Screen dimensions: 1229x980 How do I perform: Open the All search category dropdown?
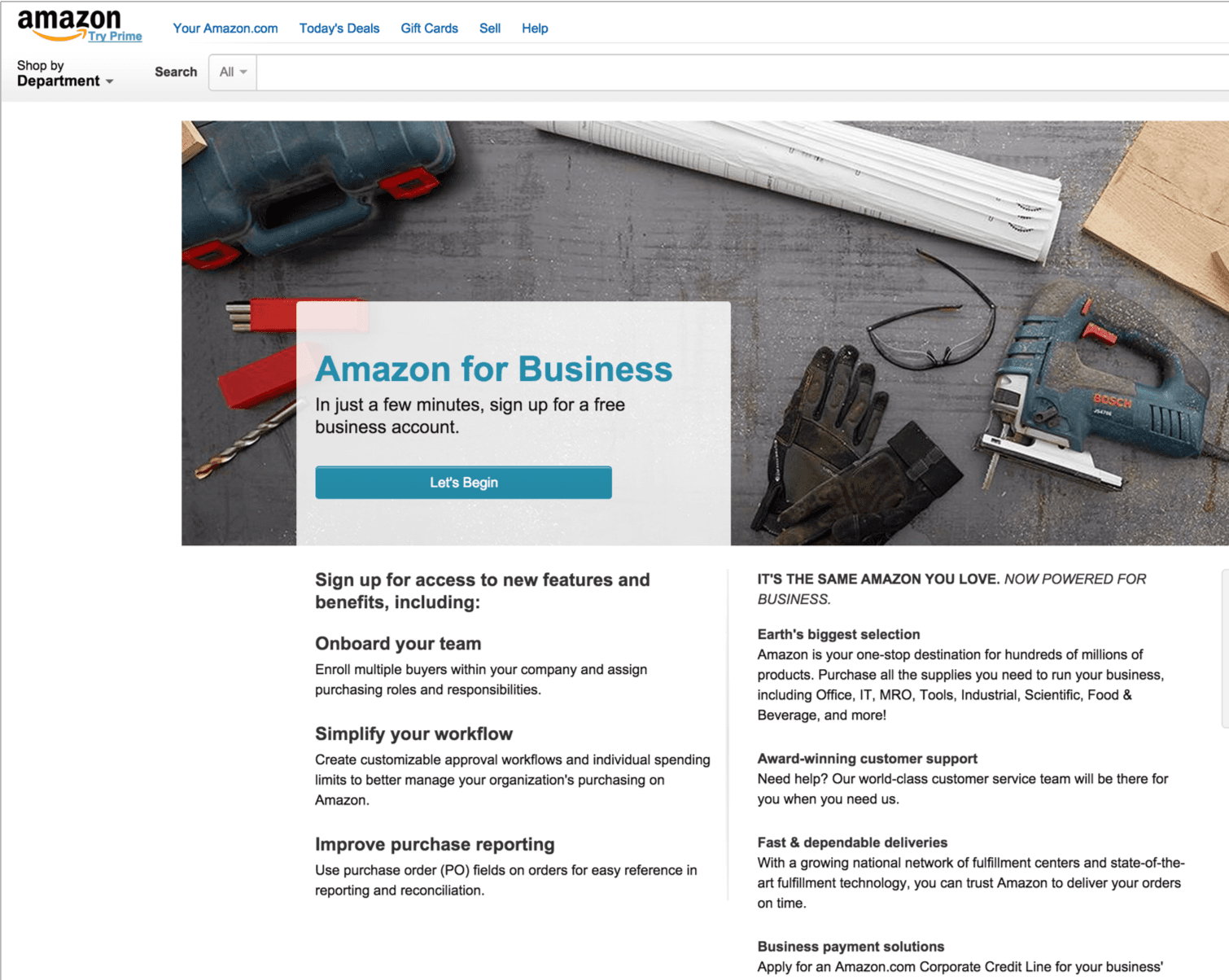233,72
